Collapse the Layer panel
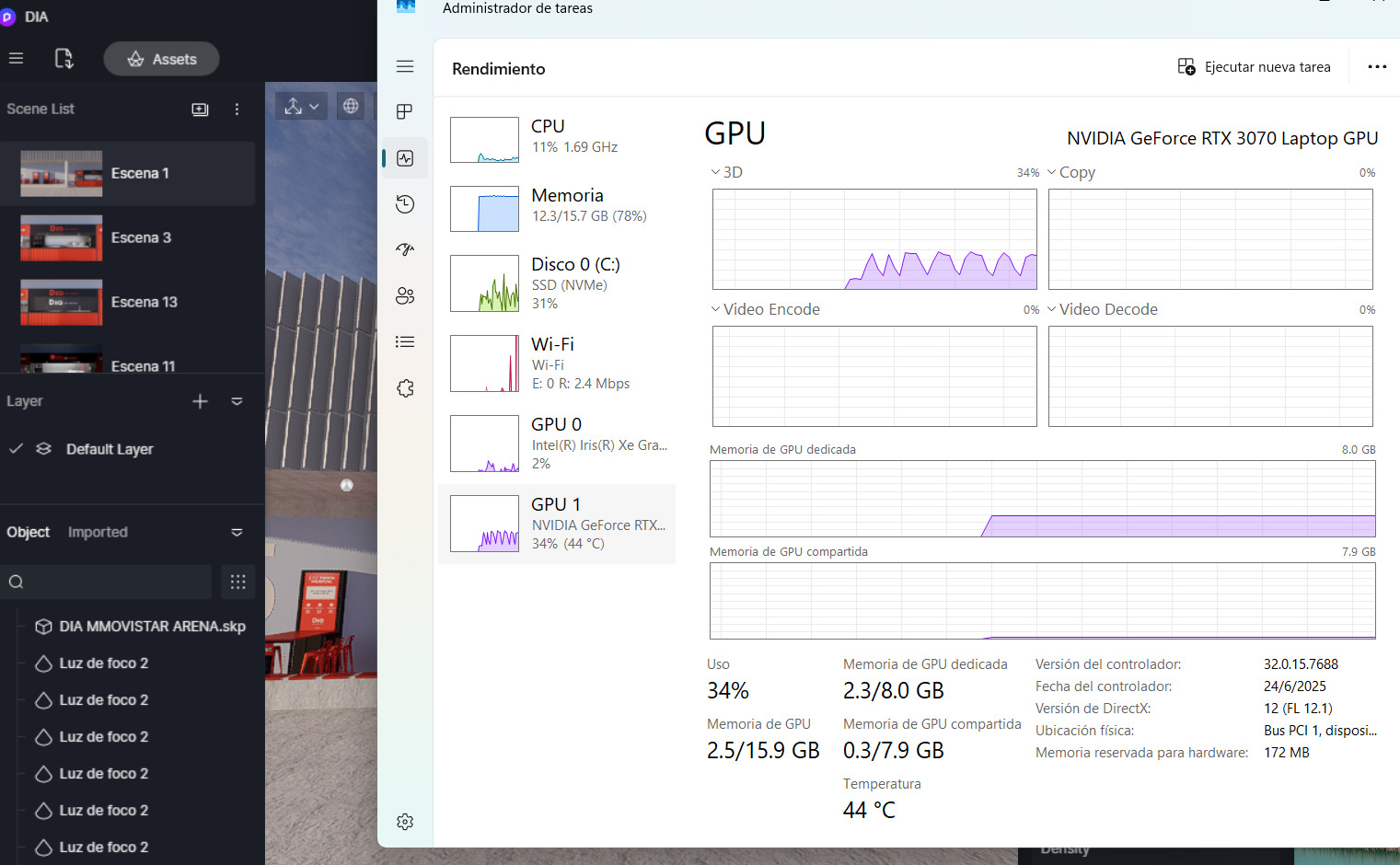1400x865 pixels. pos(237,401)
